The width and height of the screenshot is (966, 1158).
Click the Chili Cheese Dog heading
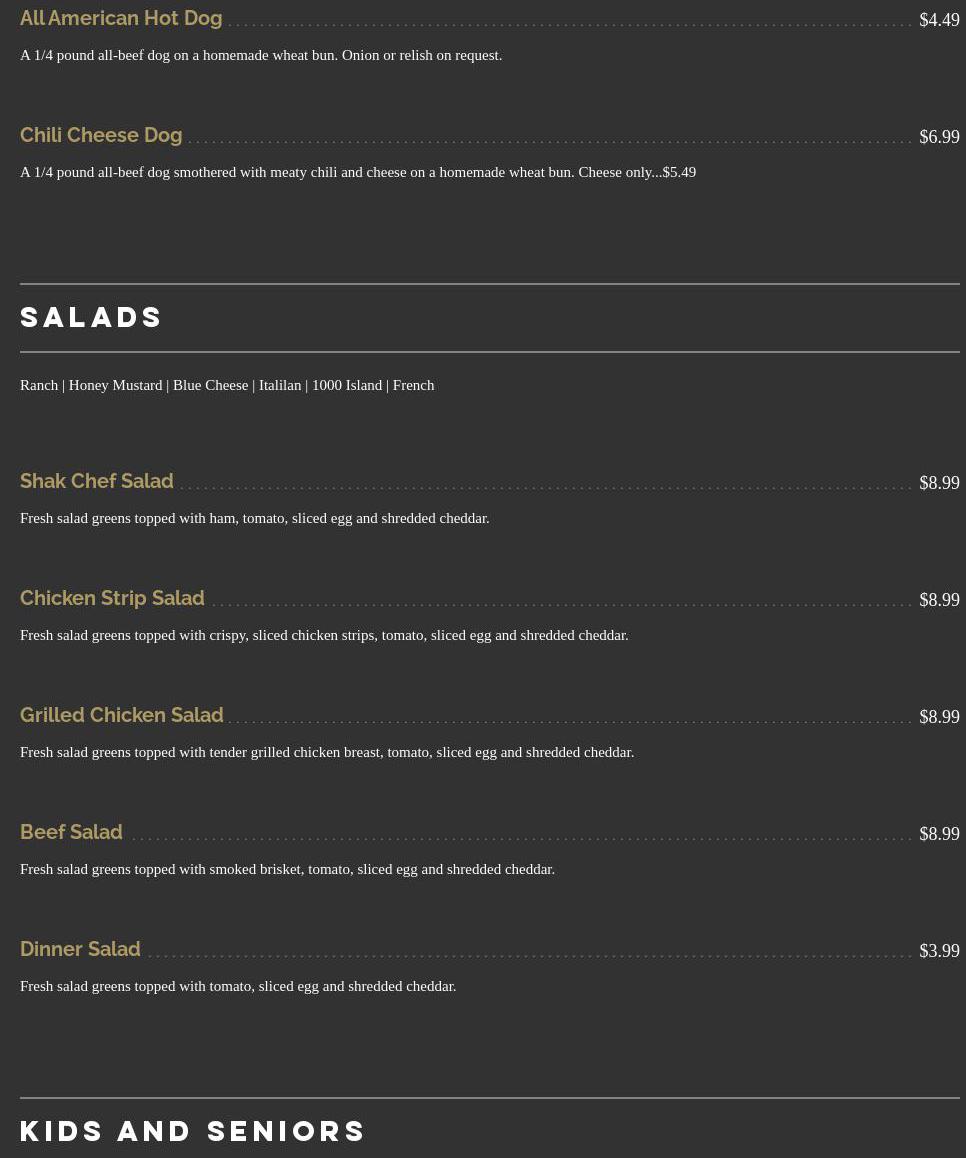pos(101,136)
